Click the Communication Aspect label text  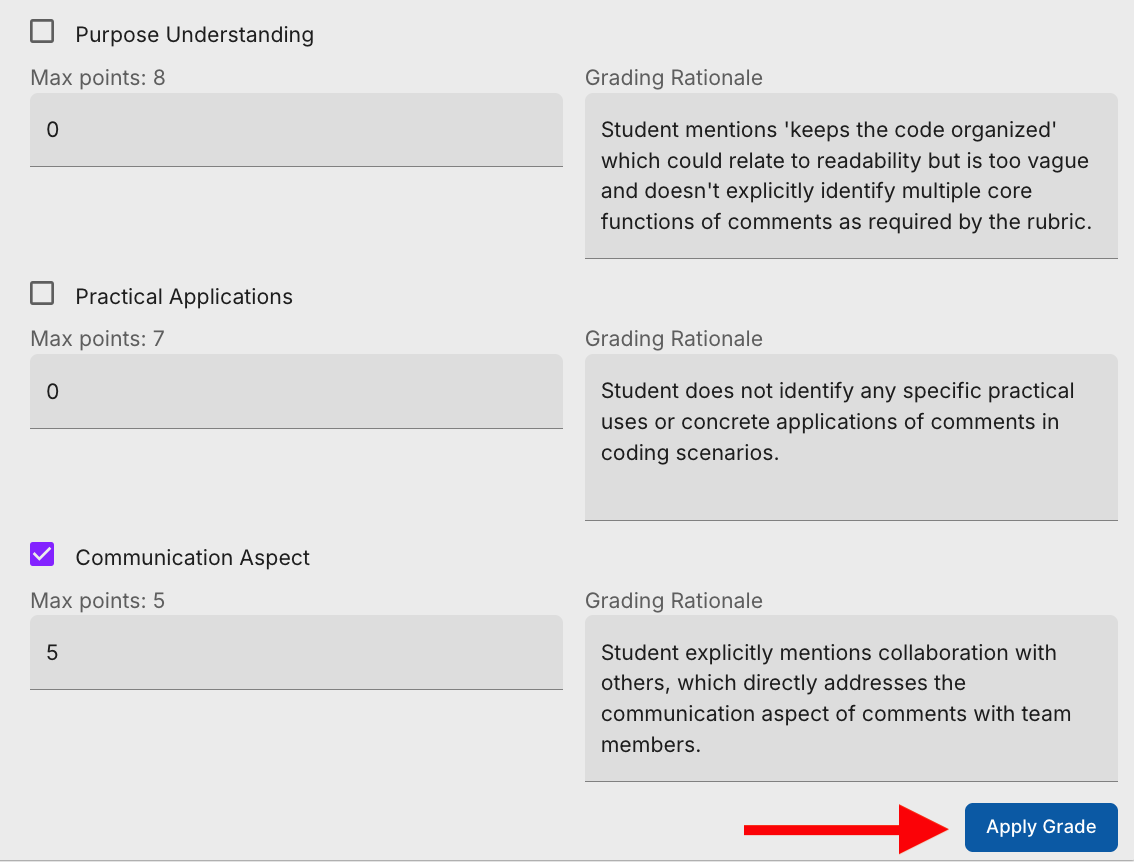(192, 558)
